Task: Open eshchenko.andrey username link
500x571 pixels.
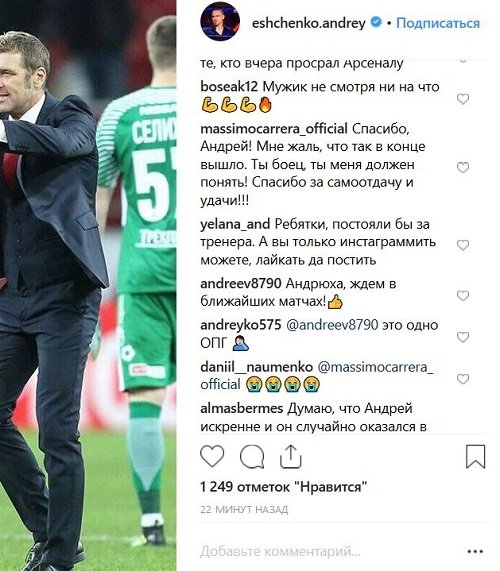Action: (x=309, y=23)
